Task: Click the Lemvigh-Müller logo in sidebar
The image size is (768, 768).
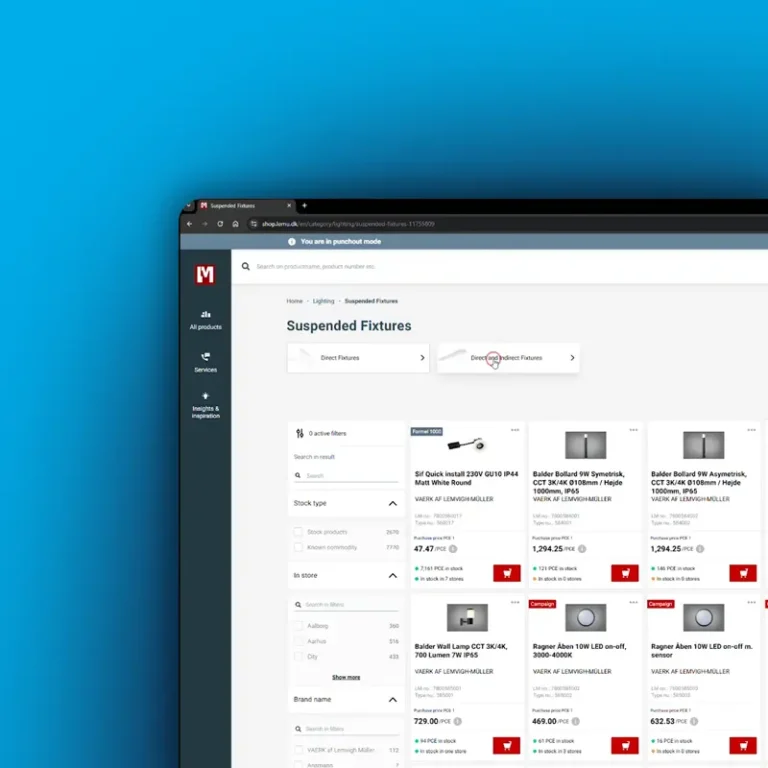Action: coord(205,275)
